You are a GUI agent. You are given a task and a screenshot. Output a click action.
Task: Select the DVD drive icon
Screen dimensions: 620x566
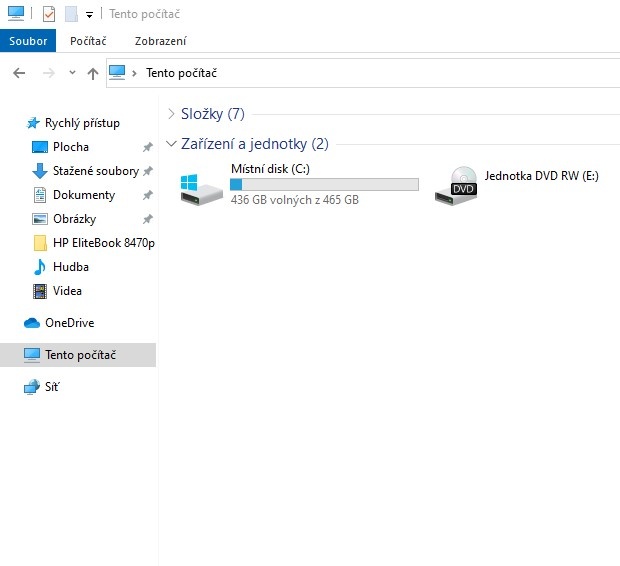(x=456, y=186)
